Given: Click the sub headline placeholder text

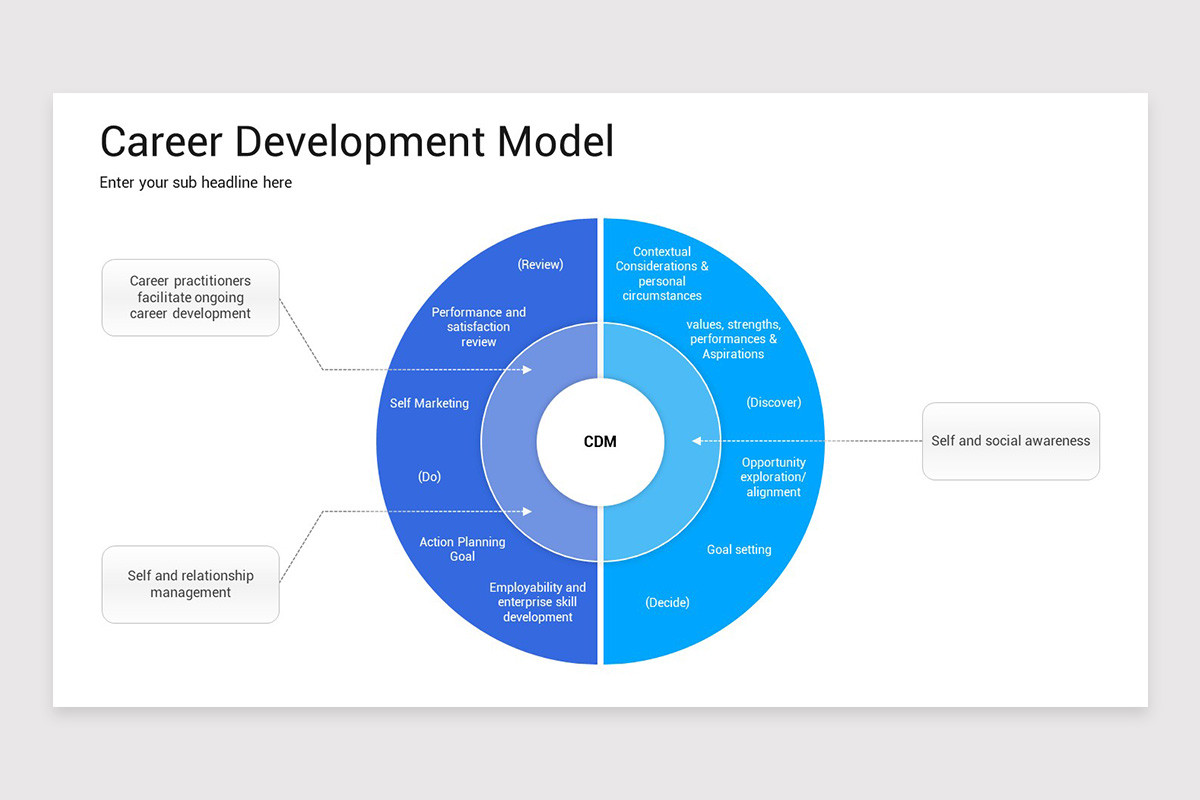Looking at the screenshot, I should [x=195, y=182].
